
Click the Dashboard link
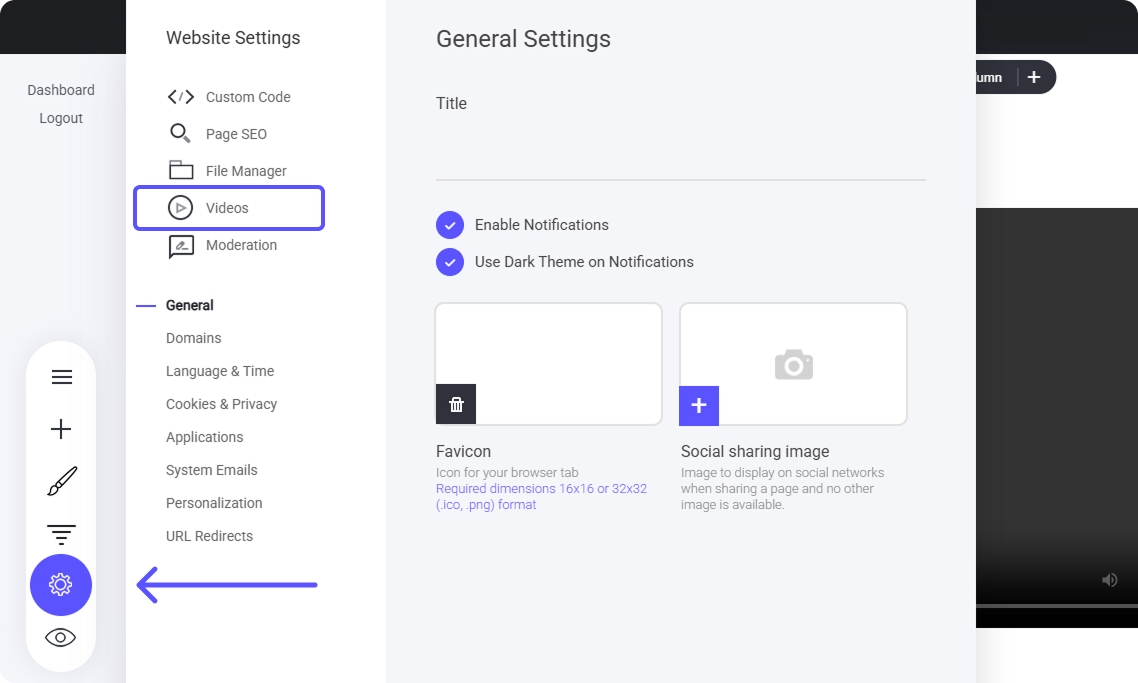point(61,90)
